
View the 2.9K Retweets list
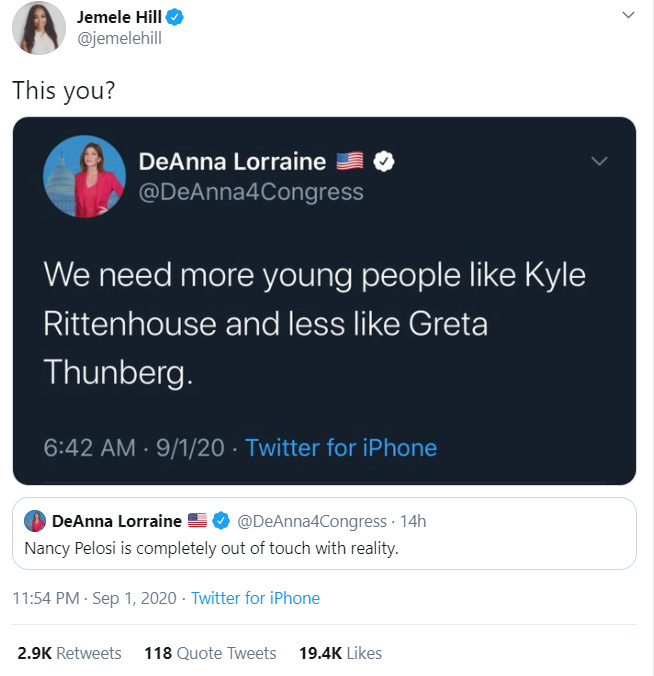[x=69, y=653]
